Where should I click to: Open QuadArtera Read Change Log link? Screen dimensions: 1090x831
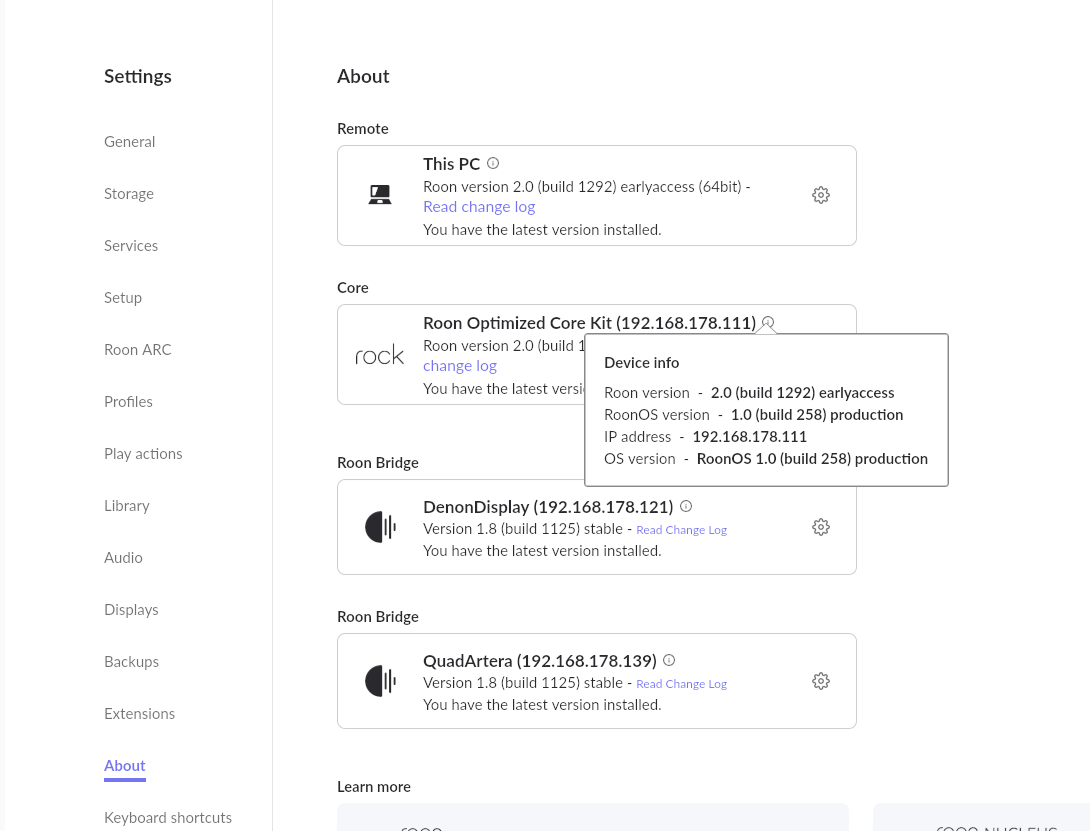coord(681,684)
